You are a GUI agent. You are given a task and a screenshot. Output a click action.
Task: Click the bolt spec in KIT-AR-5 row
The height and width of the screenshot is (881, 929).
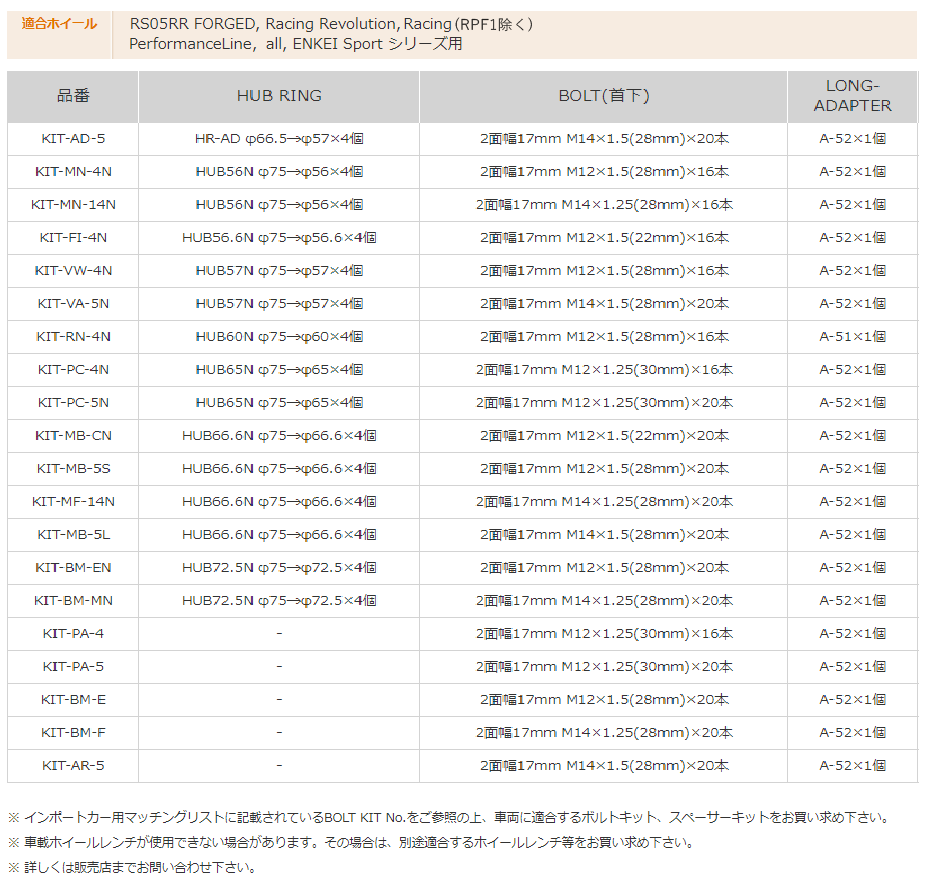coord(604,766)
